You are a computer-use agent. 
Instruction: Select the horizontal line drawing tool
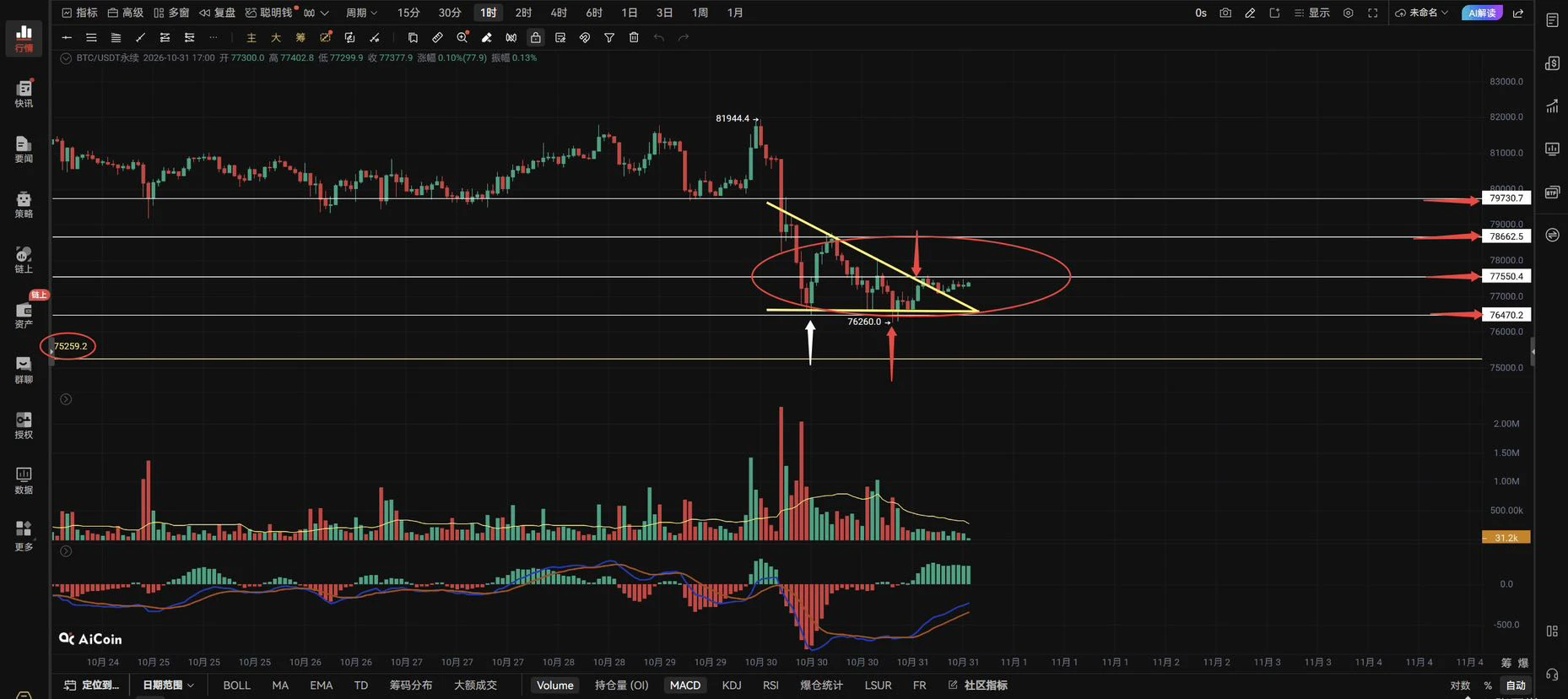pos(67,37)
